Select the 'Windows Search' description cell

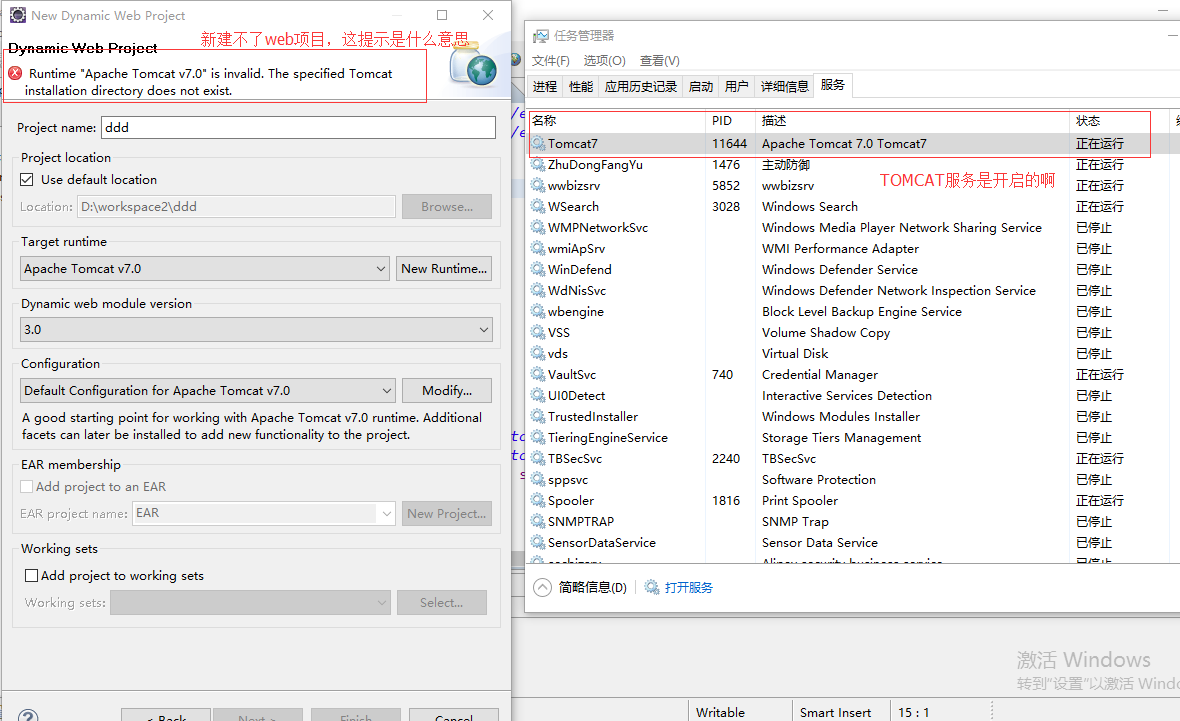(810, 206)
